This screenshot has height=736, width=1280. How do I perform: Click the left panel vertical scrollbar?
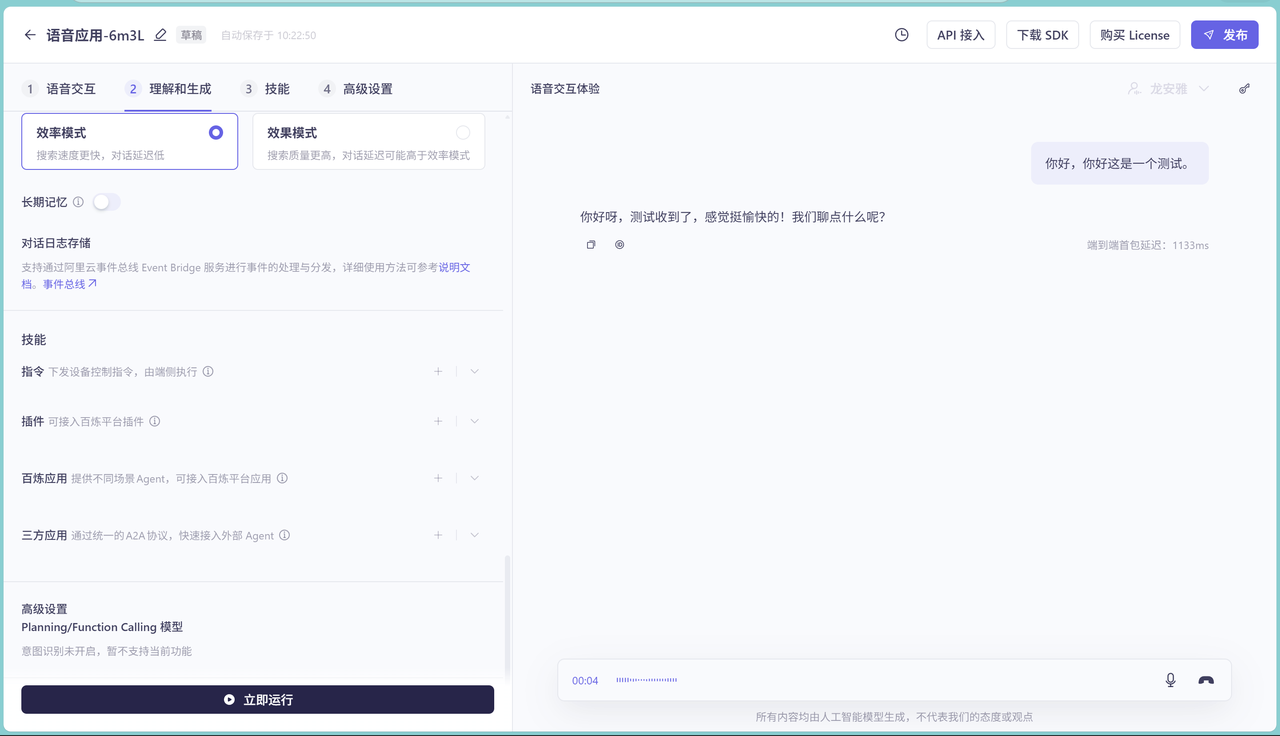506,616
